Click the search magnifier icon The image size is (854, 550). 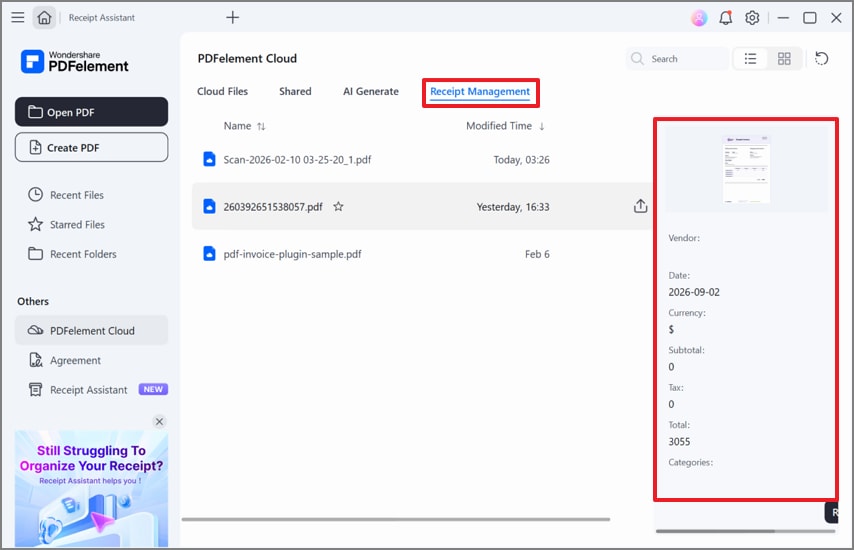[x=637, y=58]
